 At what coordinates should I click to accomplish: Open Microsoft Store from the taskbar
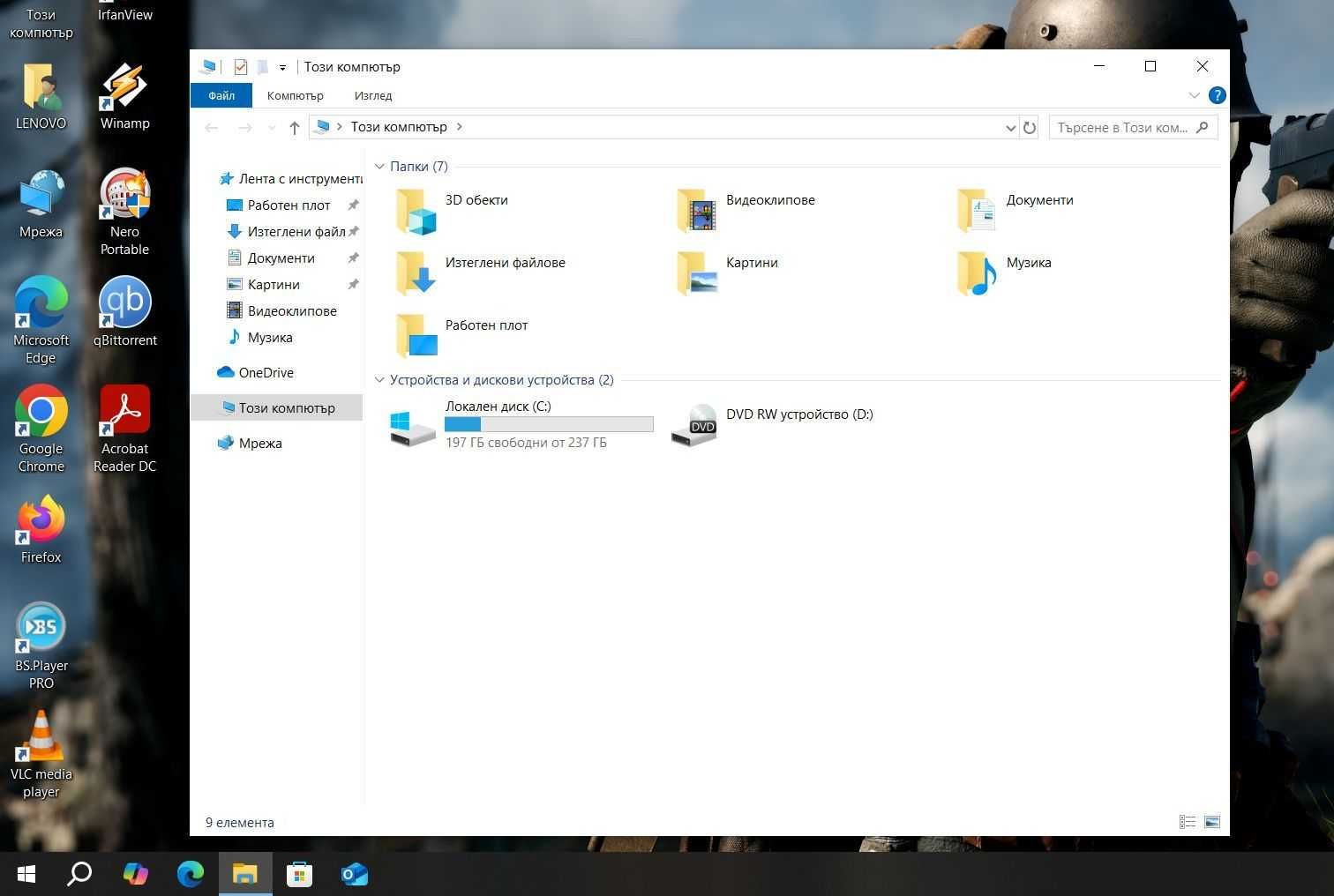coord(300,874)
